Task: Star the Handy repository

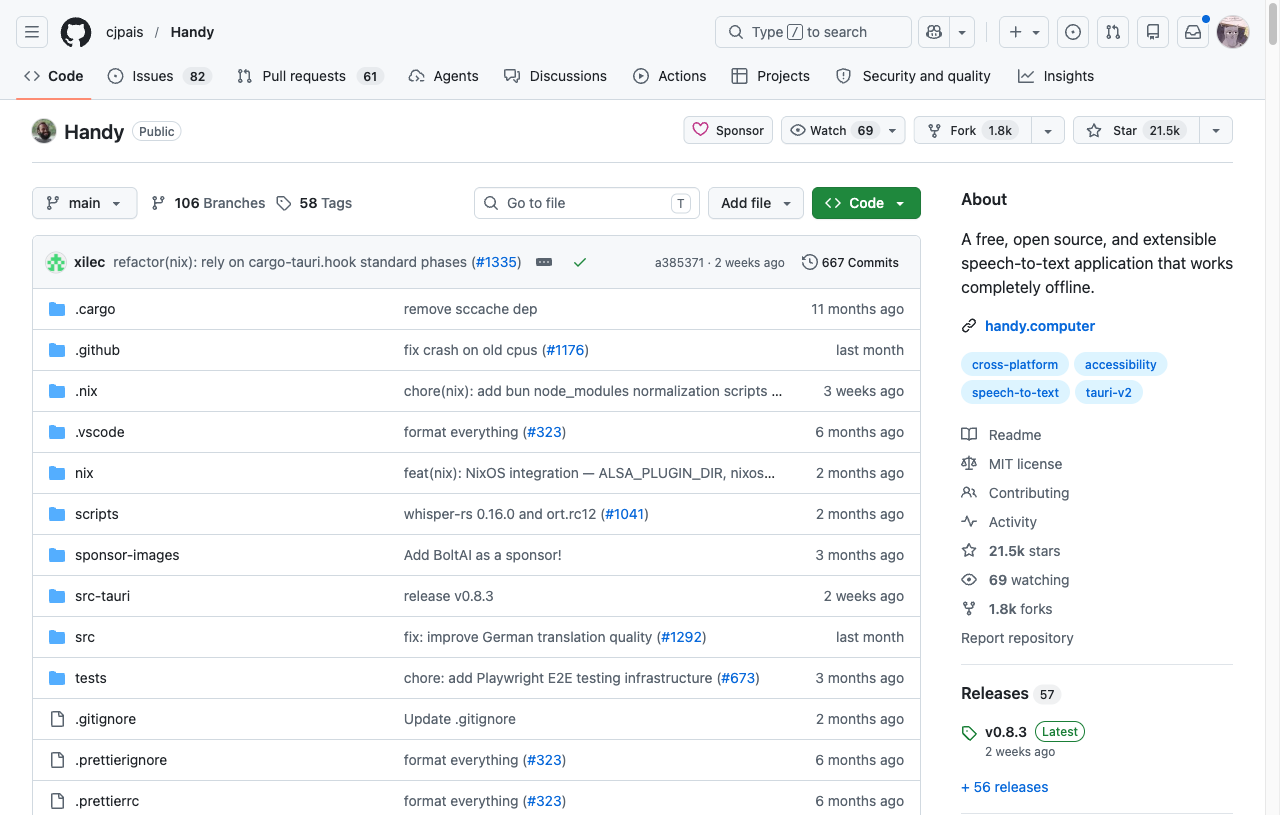Action: pos(1136,131)
